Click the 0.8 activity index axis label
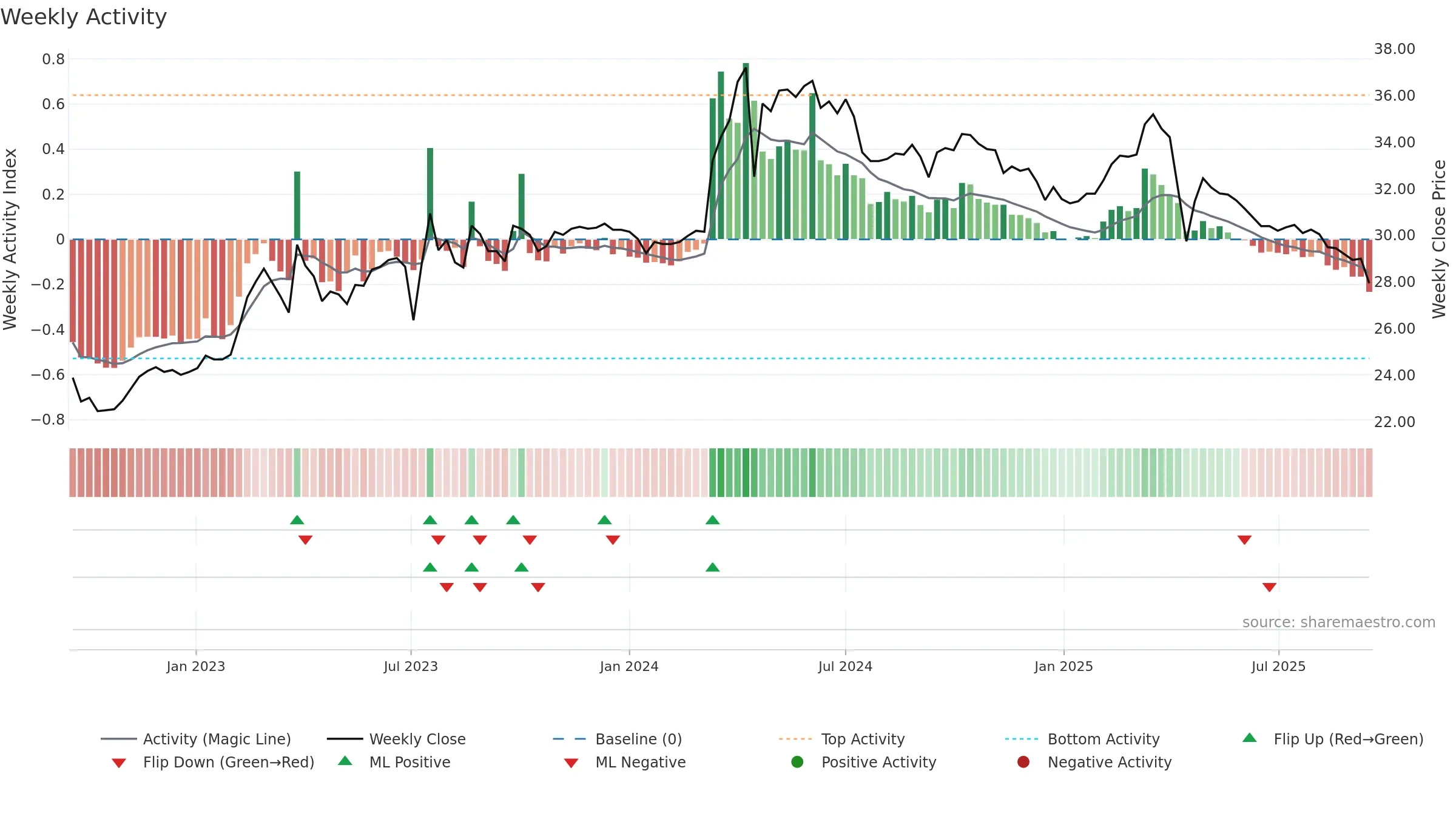1456x819 pixels. coord(53,59)
